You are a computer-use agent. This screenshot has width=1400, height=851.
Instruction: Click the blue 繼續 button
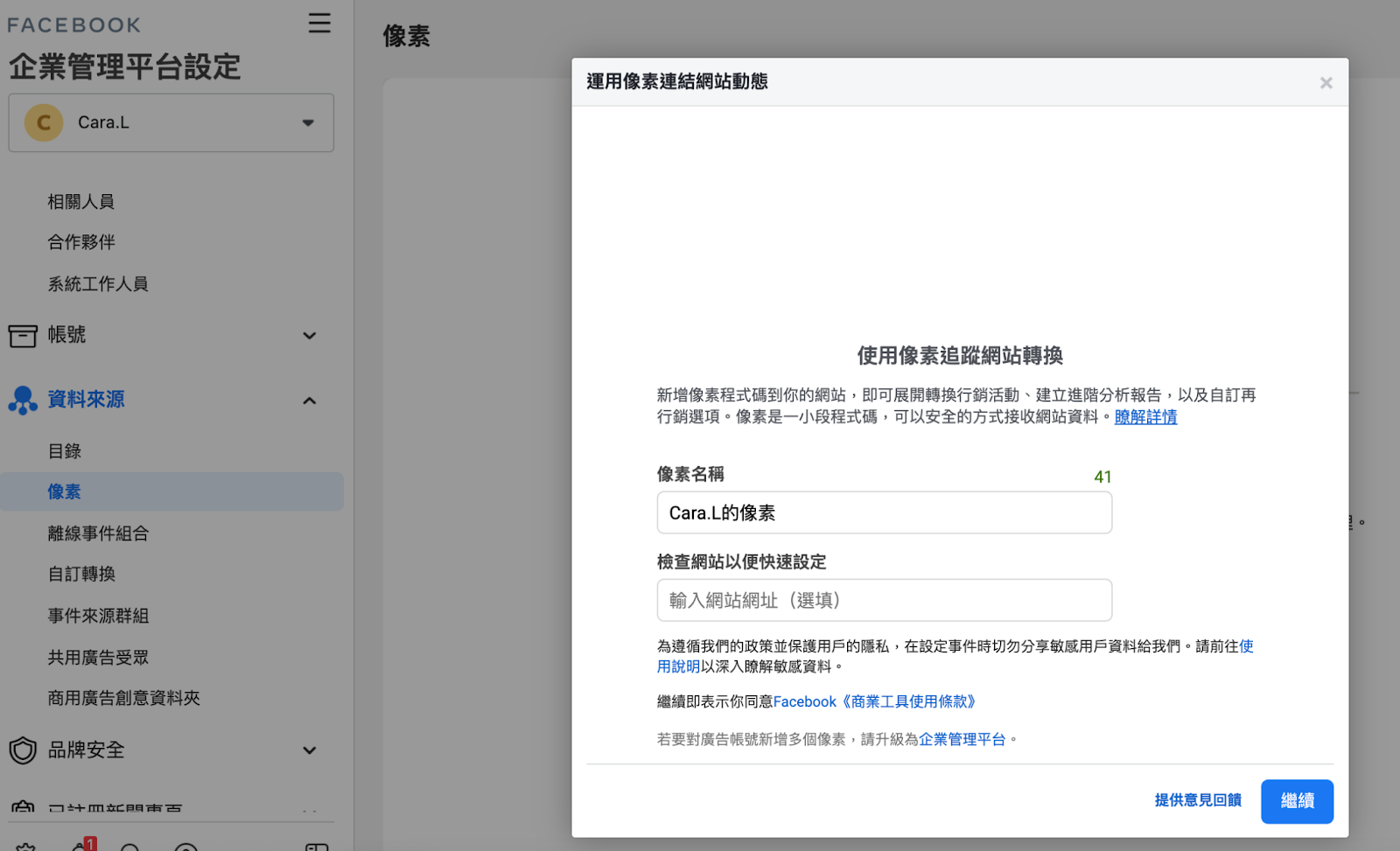pos(1297,801)
